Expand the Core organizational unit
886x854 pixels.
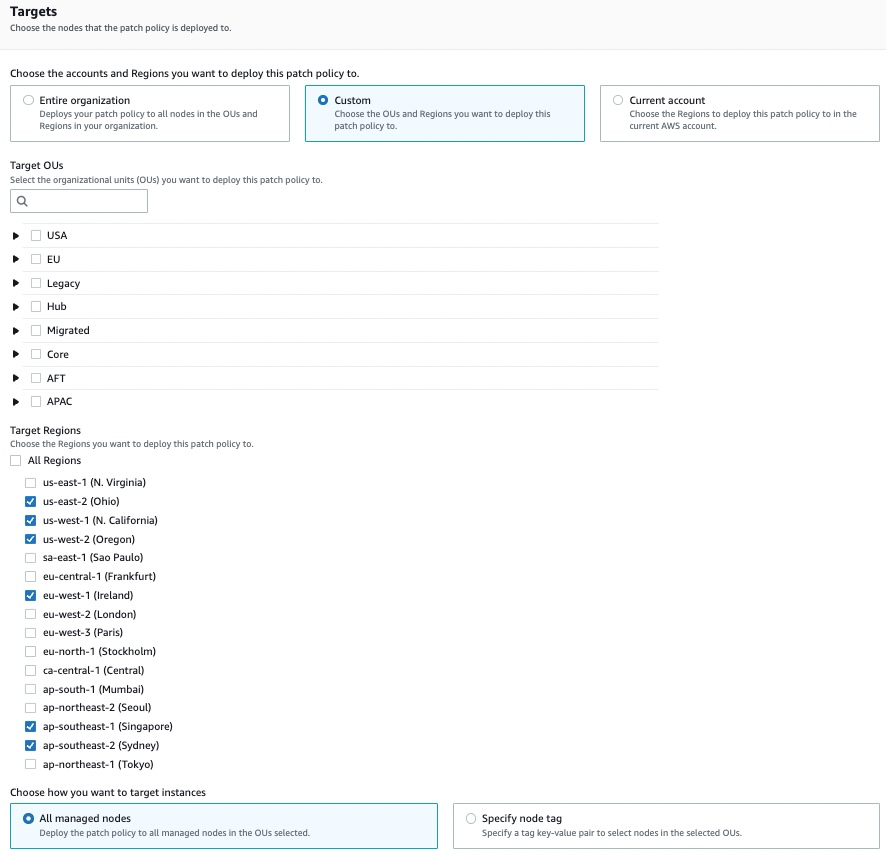click(15, 354)
